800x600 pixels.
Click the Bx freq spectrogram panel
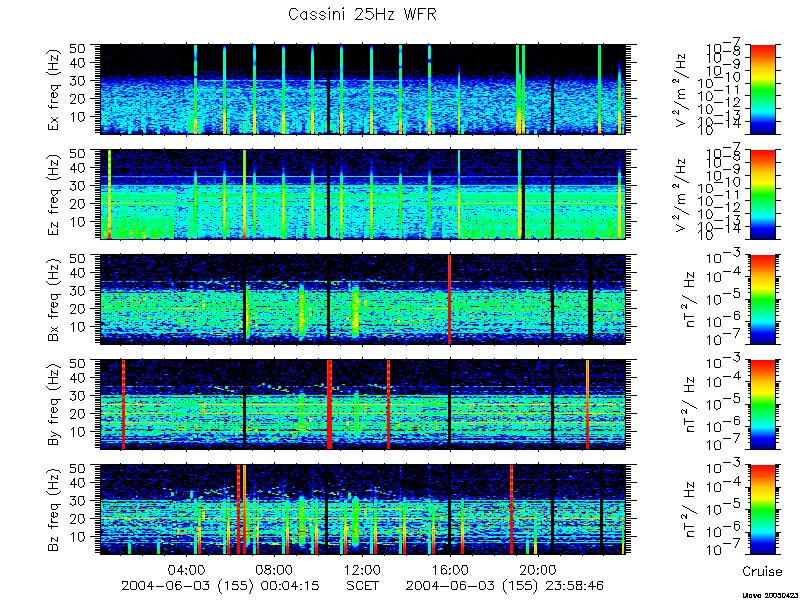(x=362, y=299)
